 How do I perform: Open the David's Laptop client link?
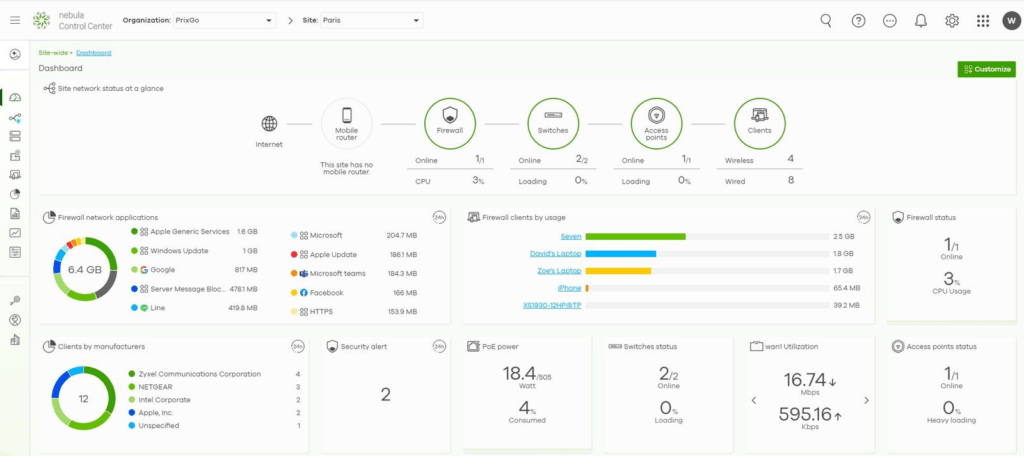pyautogui.click(x=555, y=253)
